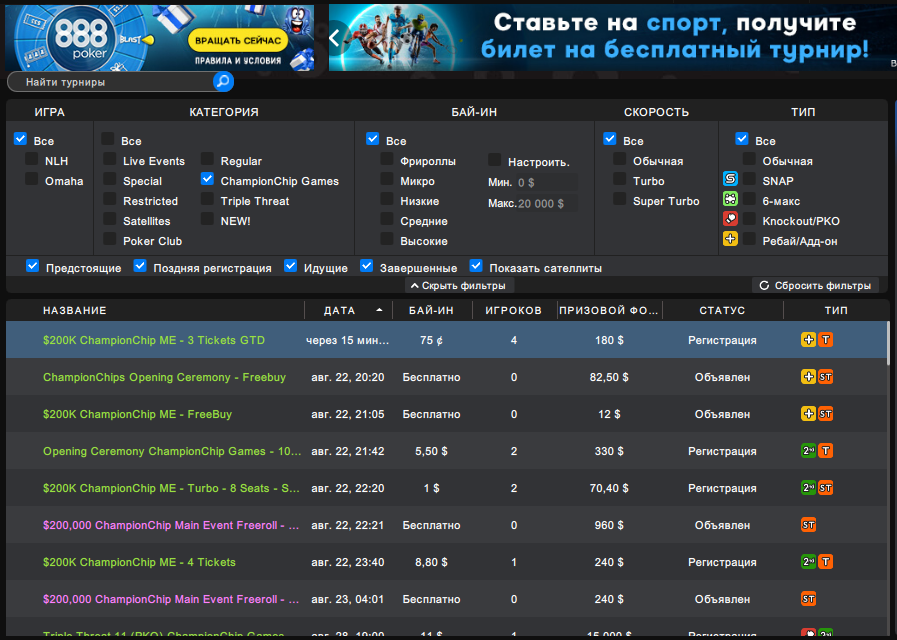Viewport: 897px width, 640px height.
Task: Click the ВРАЩАТЬ СЕЙЧАС banner button
Action: (x=238, y=41)
